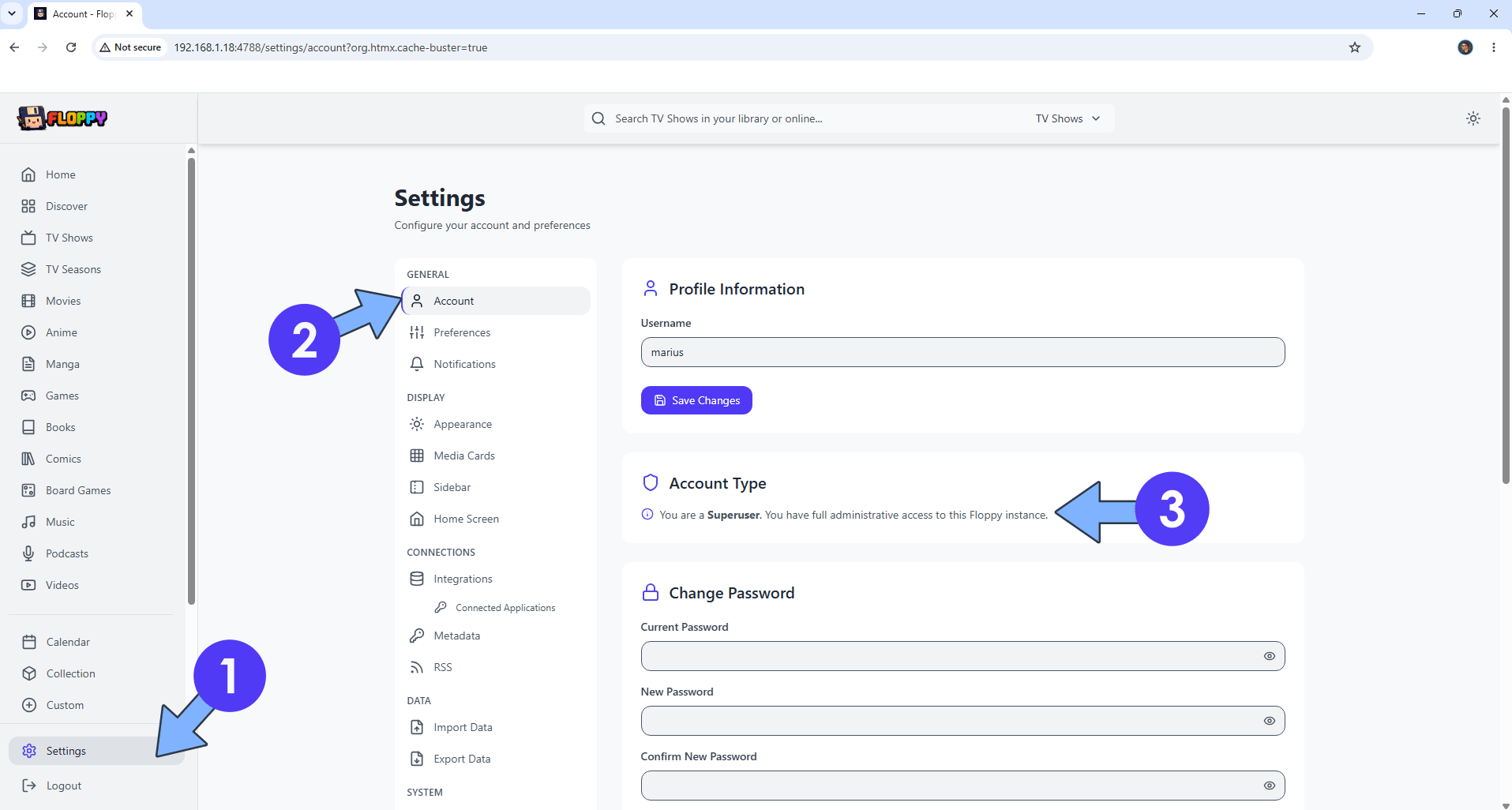Open Metadata settings section
The width and height of the screenshot is (1512, 810).
pos(496,636)
